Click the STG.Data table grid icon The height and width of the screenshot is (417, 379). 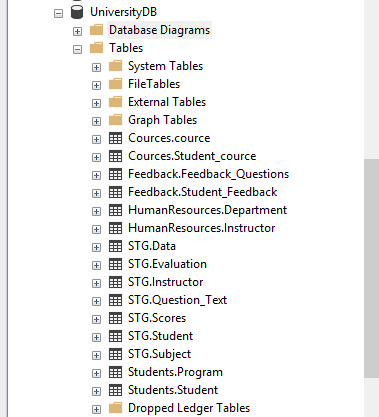115,246
